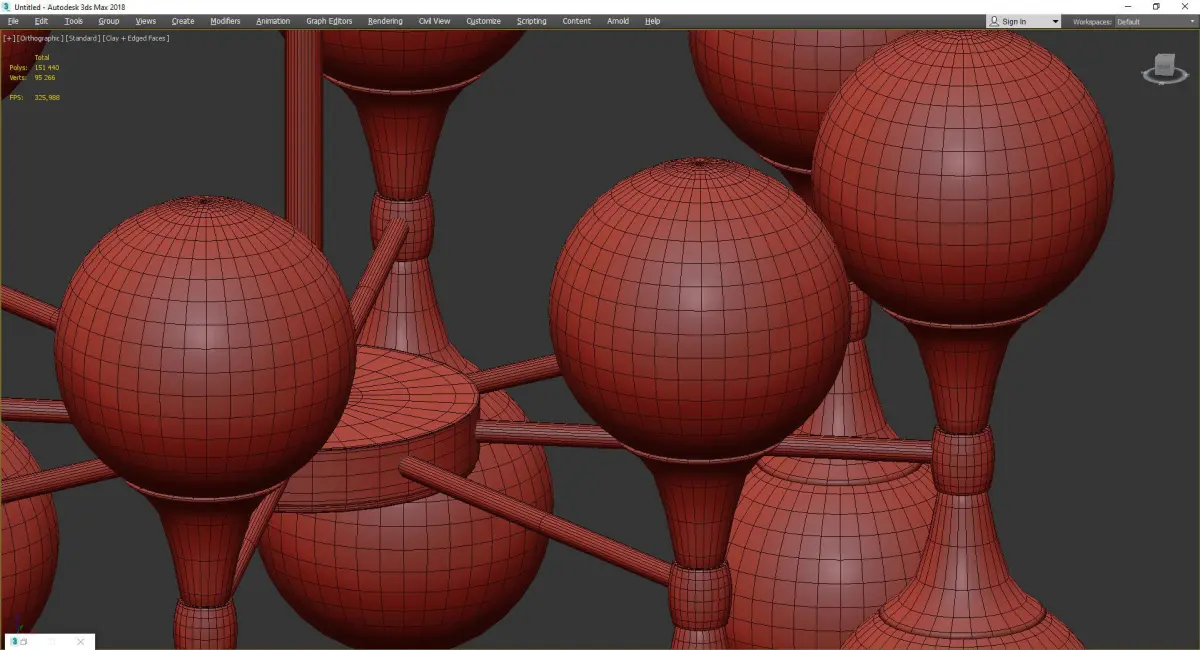Open the Customize menu
This screenshot has width=1200, height=650.
point(484,21)
